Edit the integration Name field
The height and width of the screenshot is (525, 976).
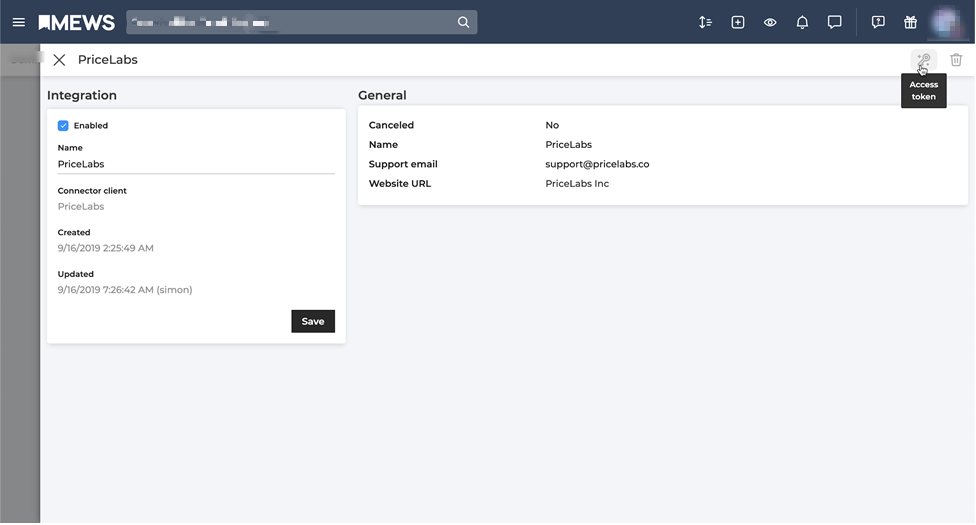point(196,164)
